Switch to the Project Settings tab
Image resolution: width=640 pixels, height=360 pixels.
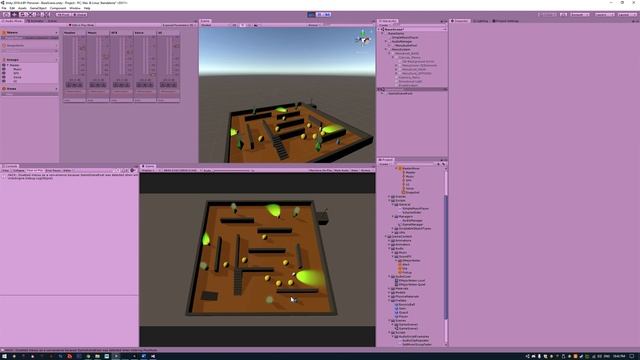(506, 21)
